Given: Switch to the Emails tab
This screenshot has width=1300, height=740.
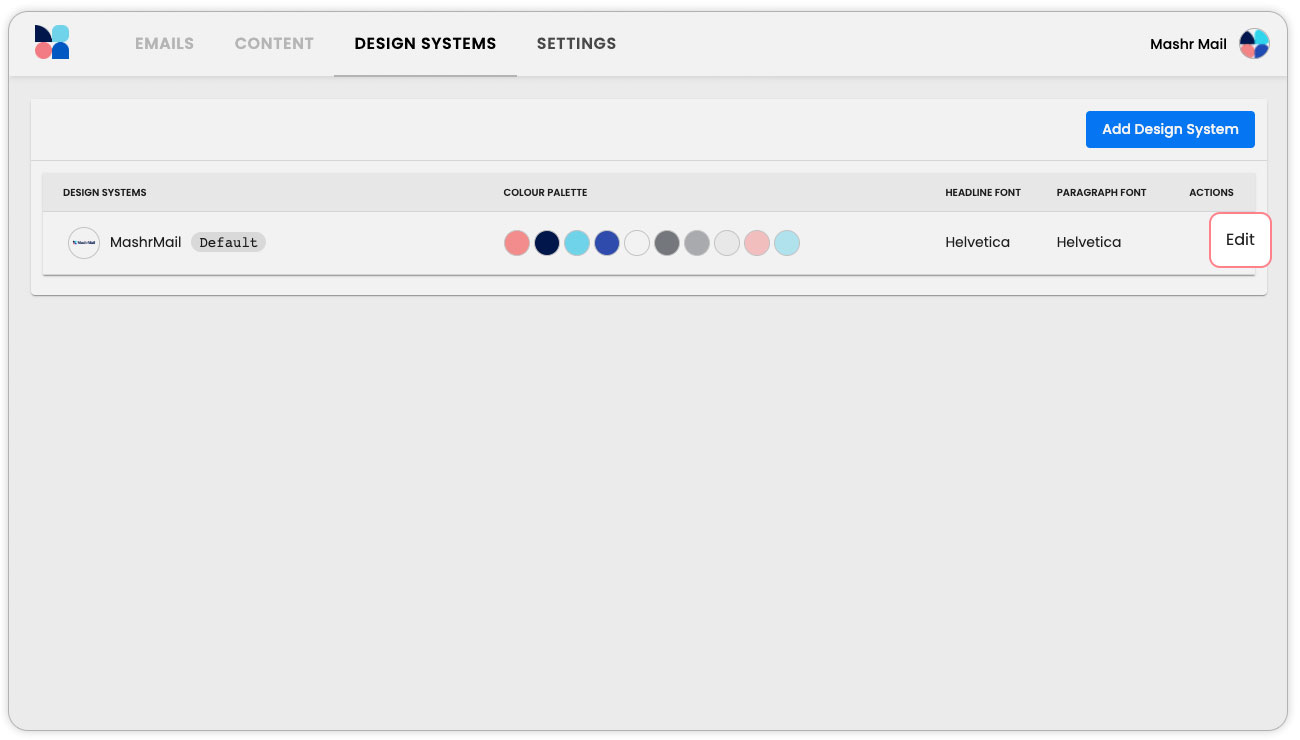Looking at the screenshot, I should click(164, 44).
